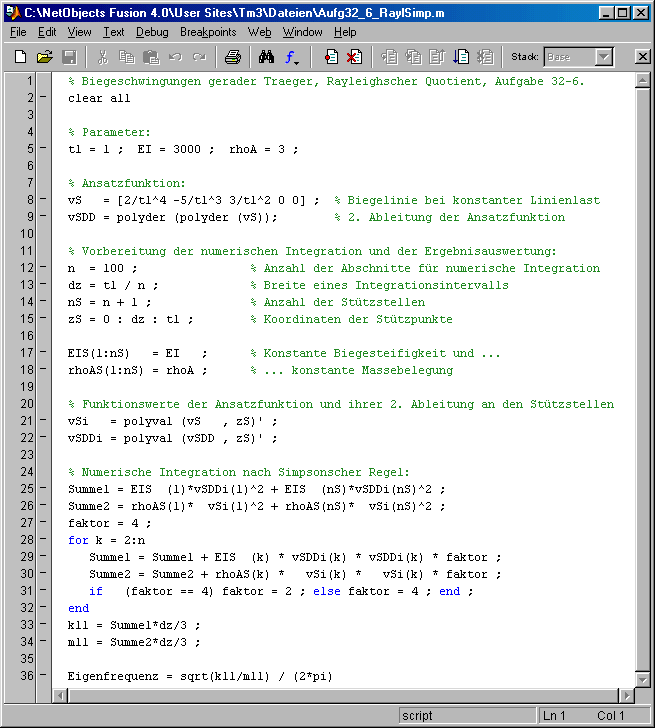The image size is (655, 728).
Task: Open the File menu
Action: pyautogui.click(x=18, y=32)
